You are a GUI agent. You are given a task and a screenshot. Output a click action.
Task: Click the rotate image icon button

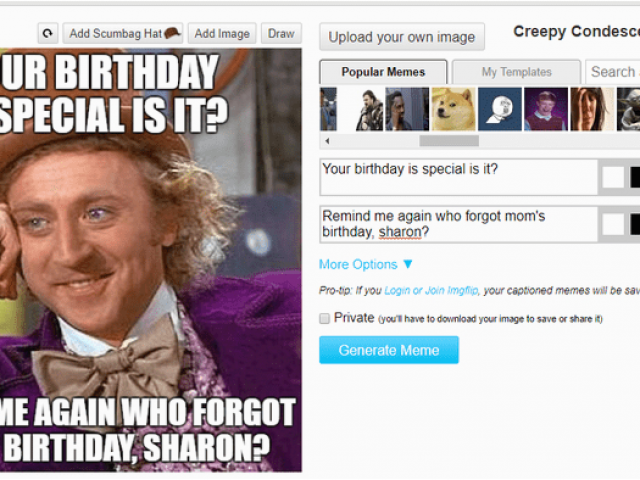coord(48,33)
